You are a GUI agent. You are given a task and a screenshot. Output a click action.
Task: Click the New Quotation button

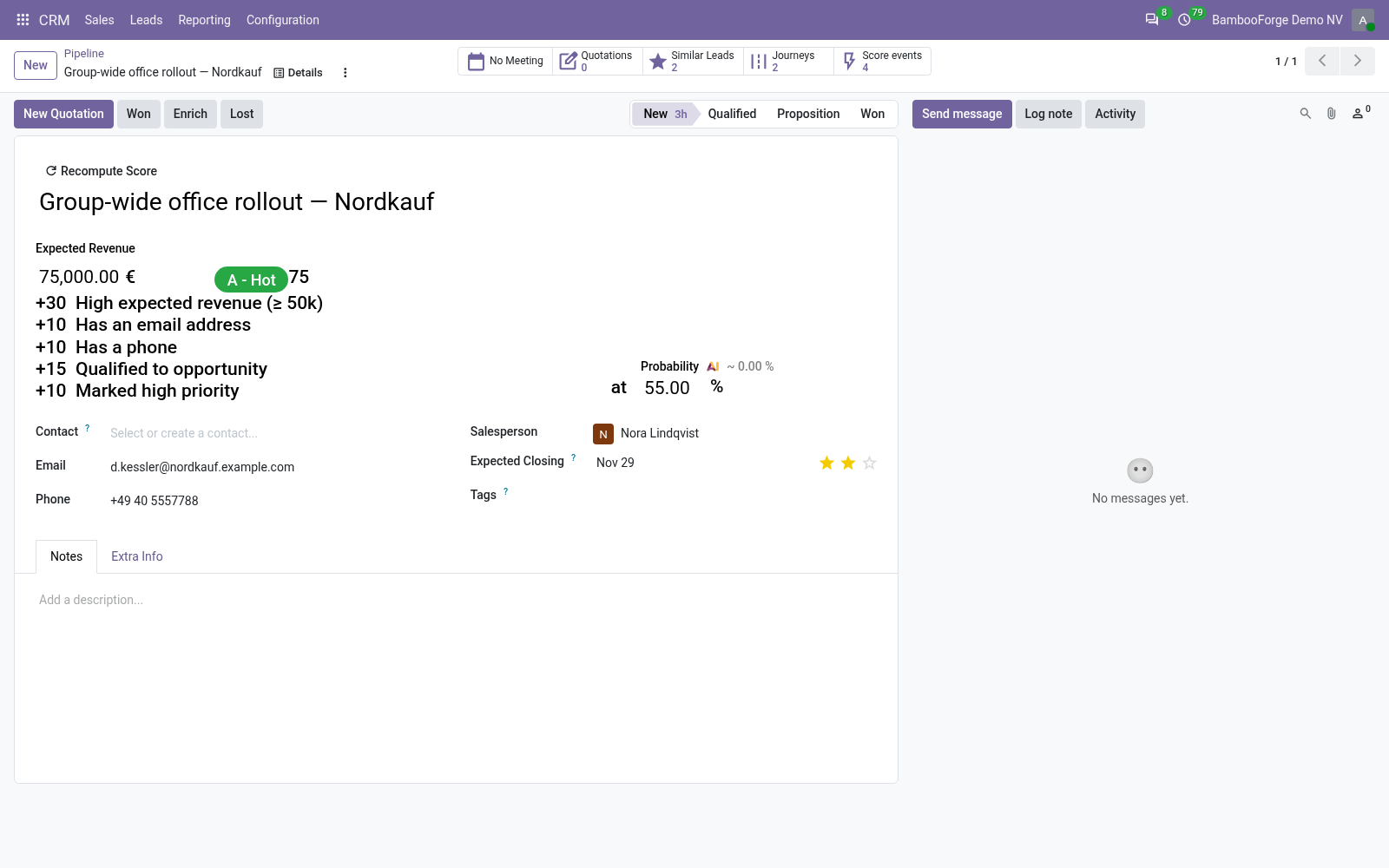[x=63, y=114]
